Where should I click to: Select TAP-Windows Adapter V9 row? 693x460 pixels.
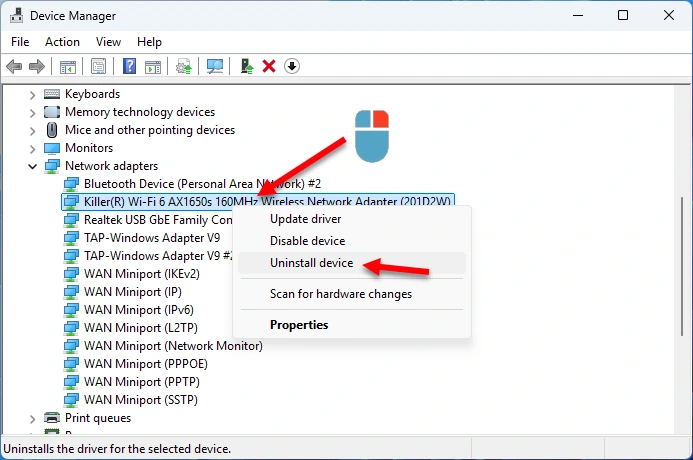pos(152,238)
